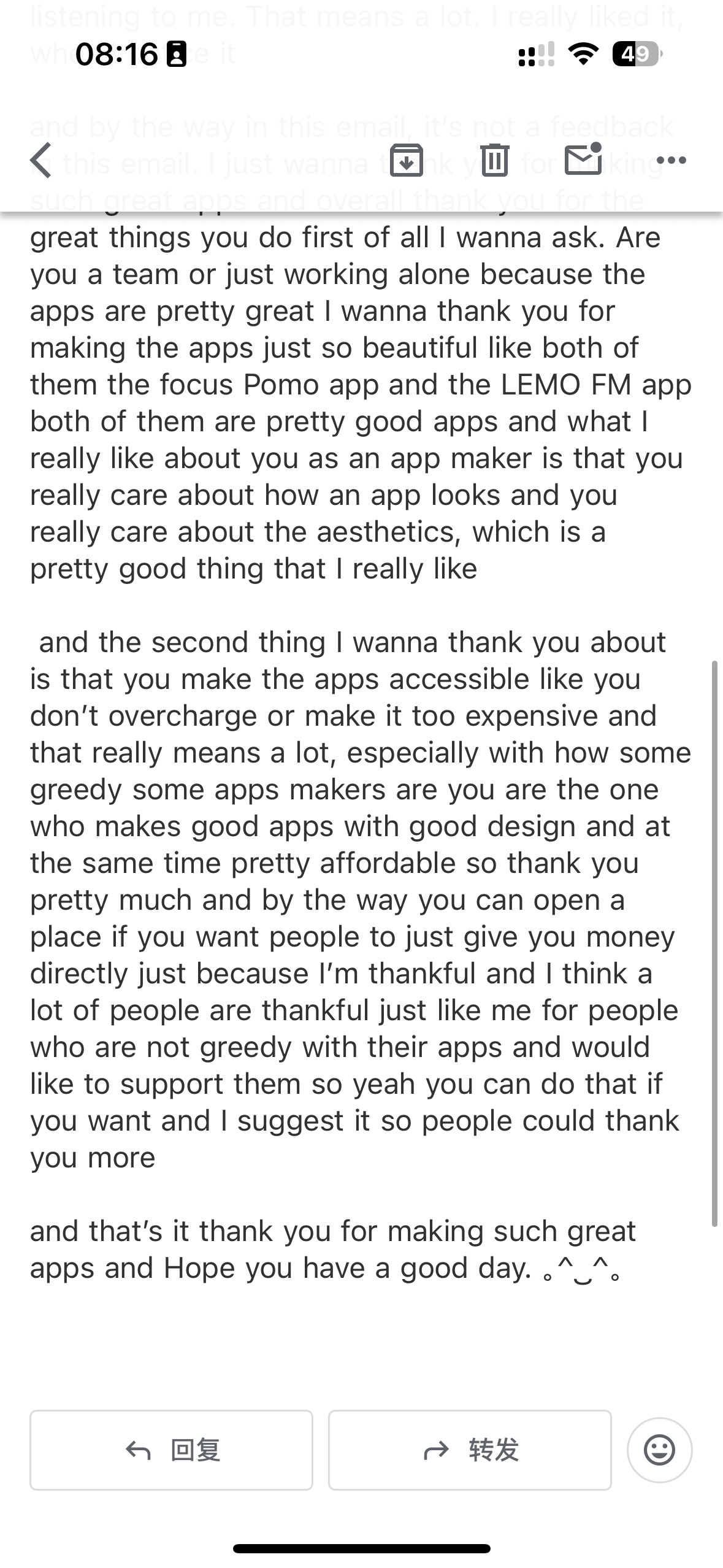Tap the 08:16 clock in status bar
Image resolution: width=723 pixels, height=1568 pixels.
(117, 55)
